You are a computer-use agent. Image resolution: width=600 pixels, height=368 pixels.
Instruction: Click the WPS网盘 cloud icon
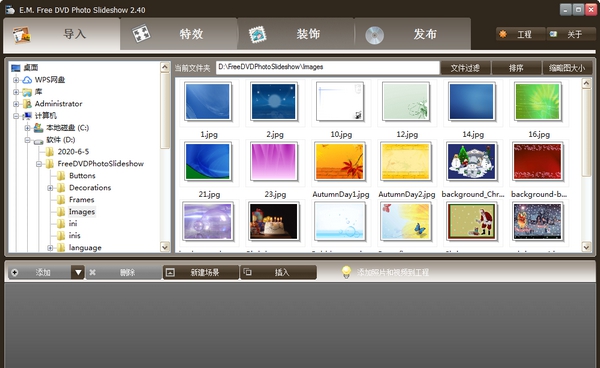coord(27,80)
